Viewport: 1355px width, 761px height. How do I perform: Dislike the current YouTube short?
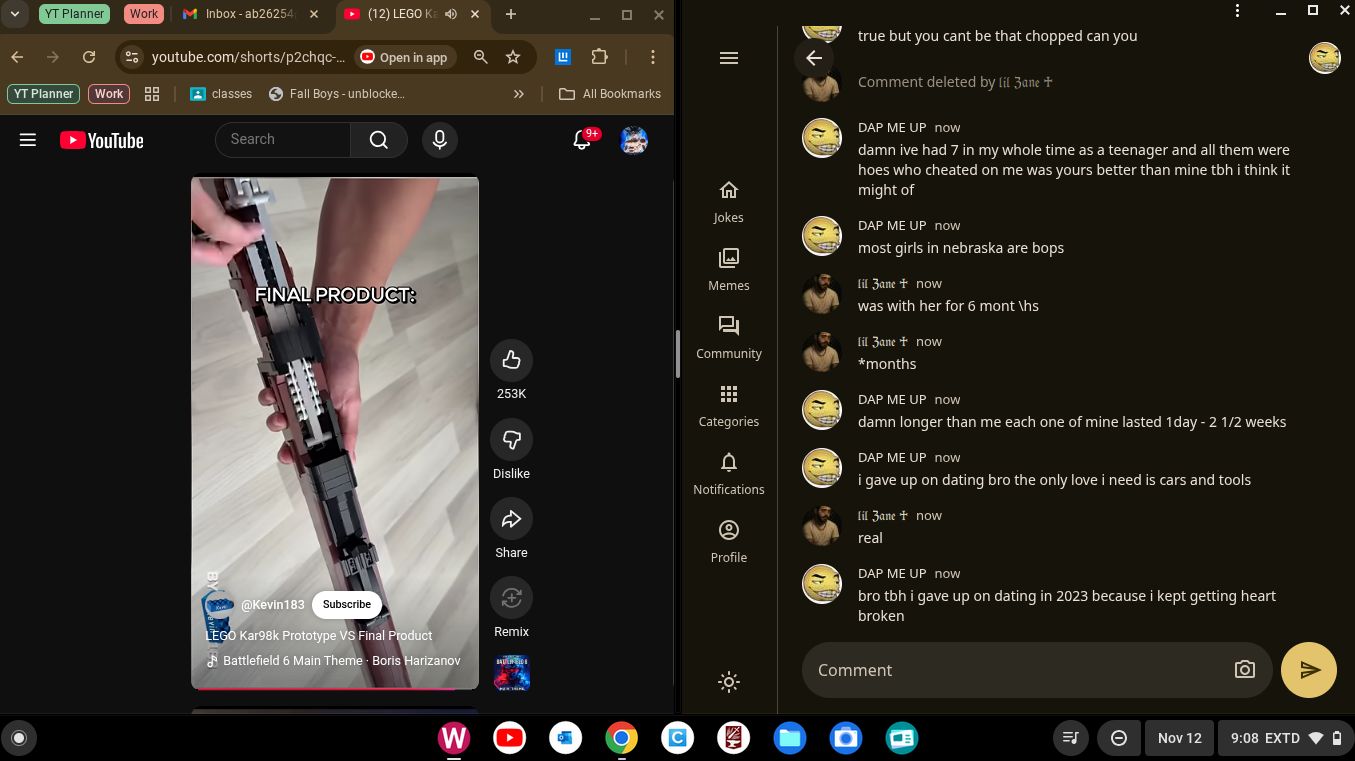(511, 440)
